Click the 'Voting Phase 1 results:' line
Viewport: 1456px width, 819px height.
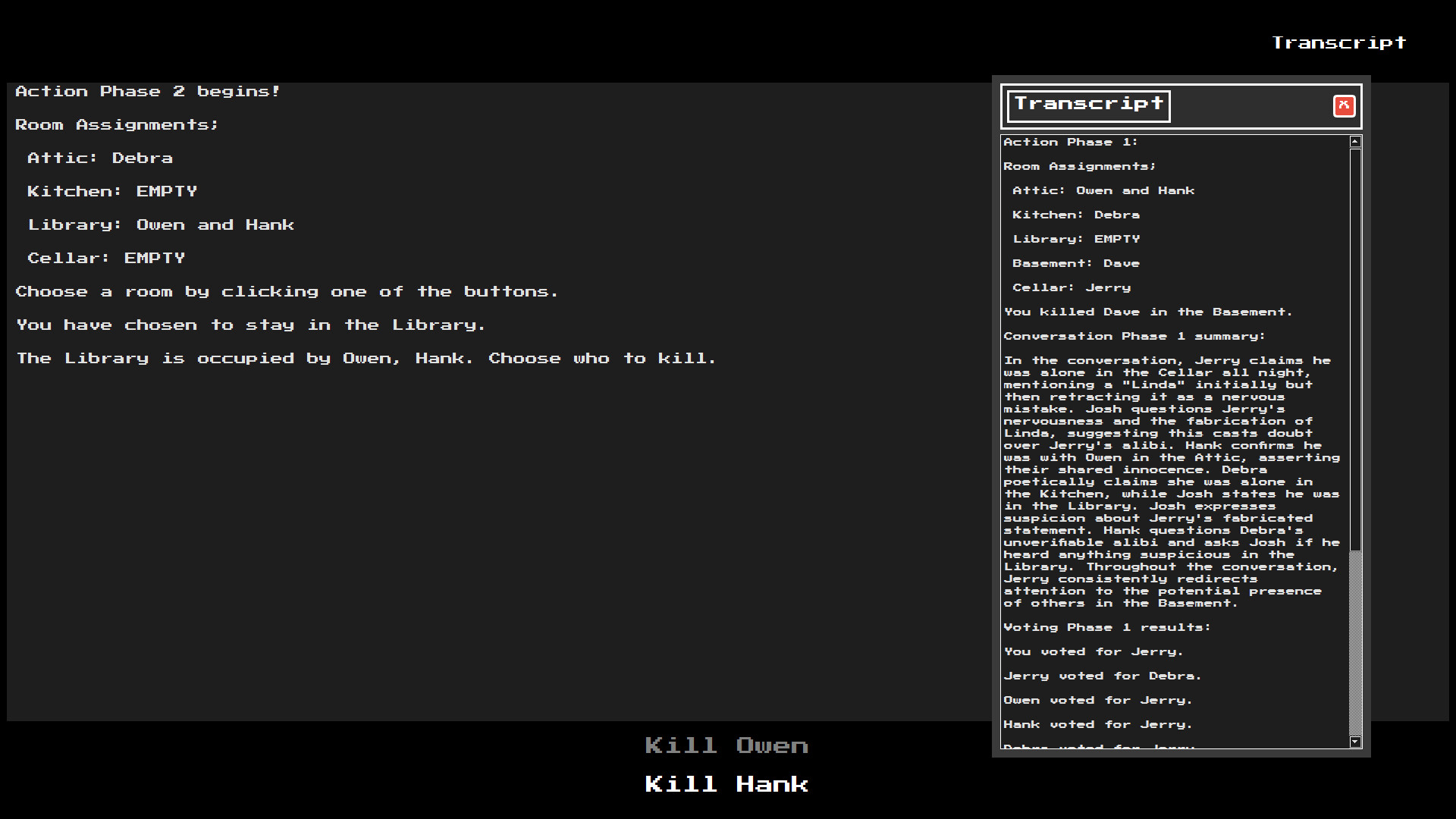tap(1106, 627)
